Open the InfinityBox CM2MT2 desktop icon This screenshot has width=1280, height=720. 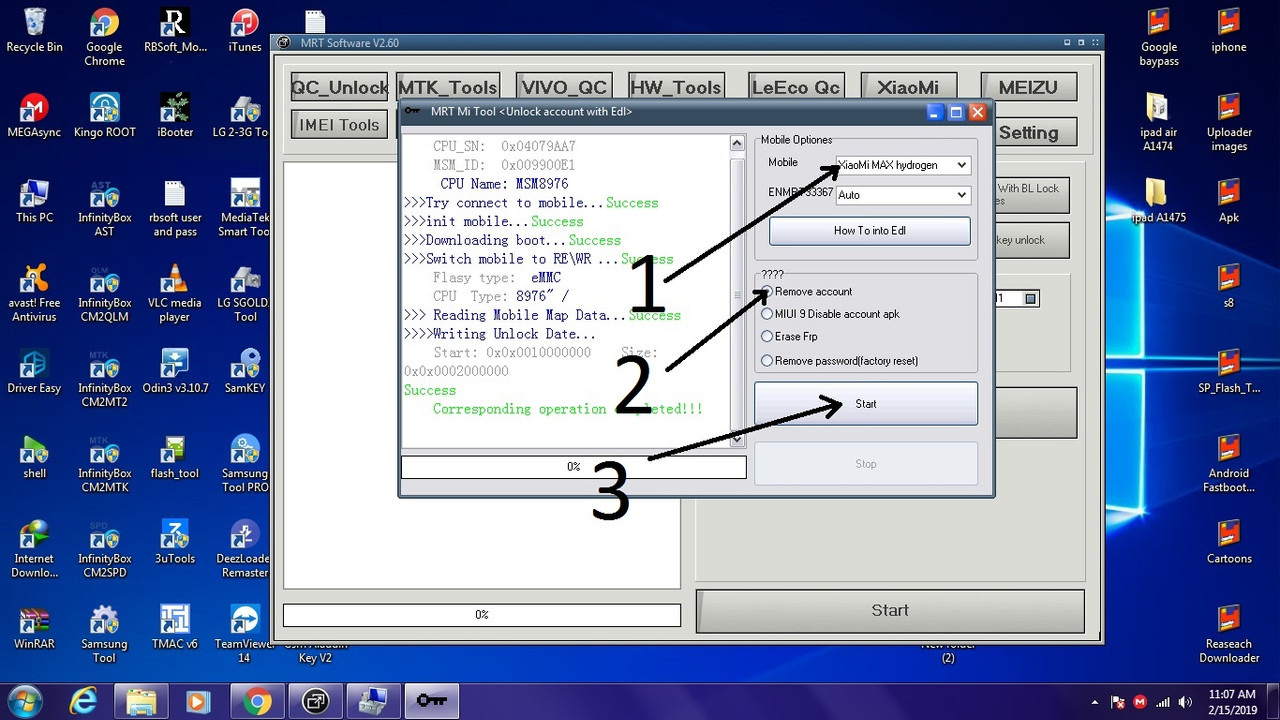tap(104, 378)
